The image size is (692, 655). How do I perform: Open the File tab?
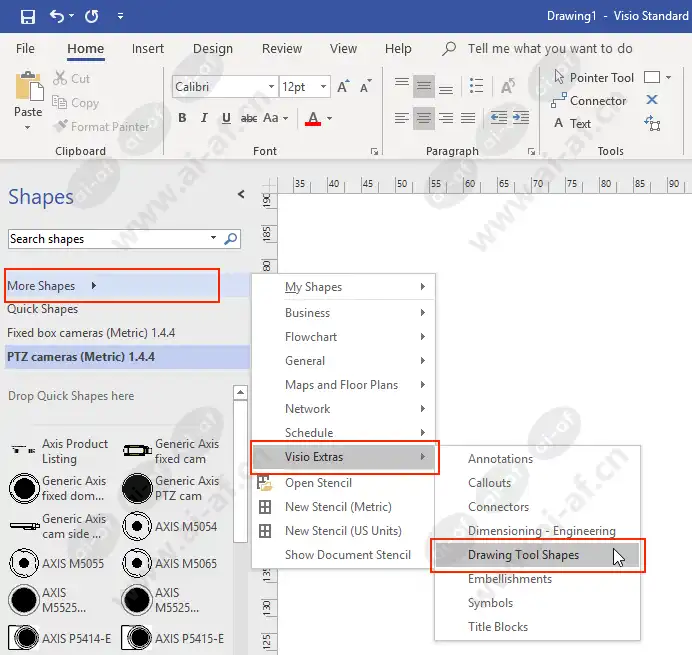(25, 48)
